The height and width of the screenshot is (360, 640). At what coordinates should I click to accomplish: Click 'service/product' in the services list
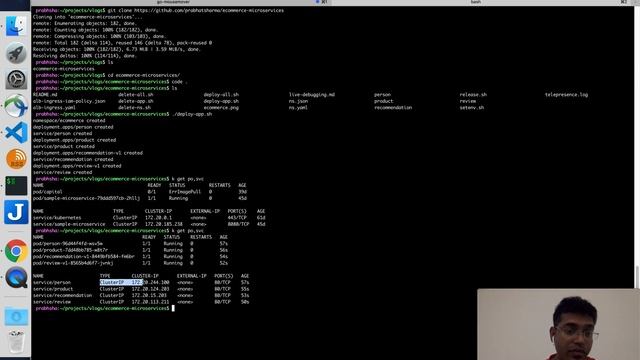(53, 289)
